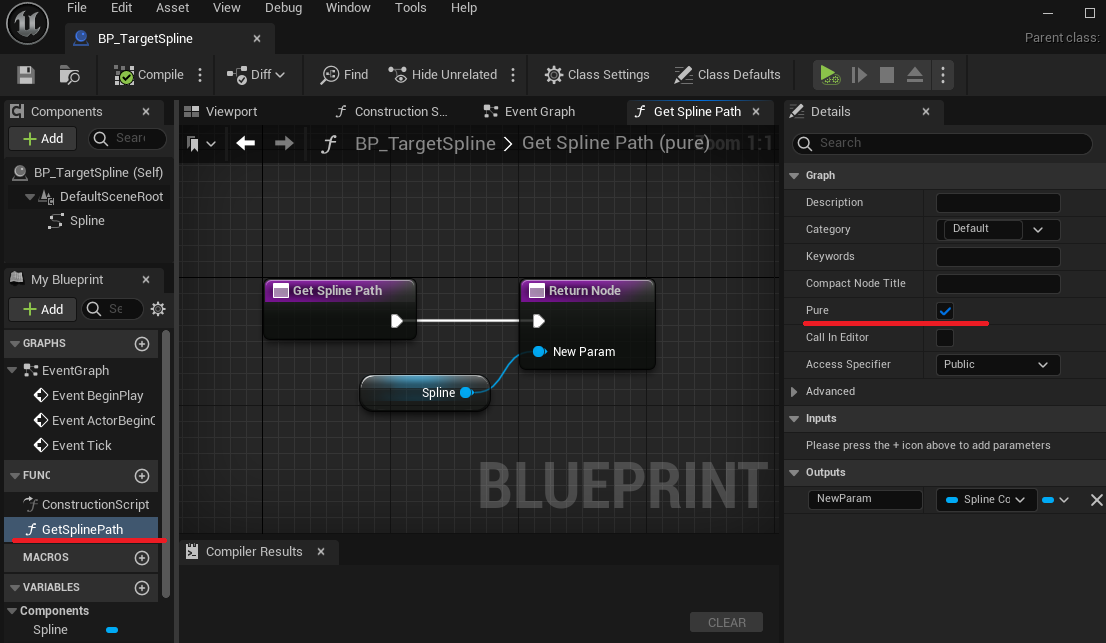The image size is (1106, 643).
Task: Open Class Settings
Action: pyautogui.click(x=597, y=75)
